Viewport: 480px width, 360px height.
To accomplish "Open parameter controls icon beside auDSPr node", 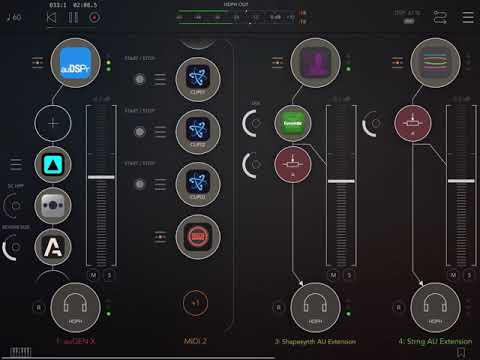I will click(38, 63).
